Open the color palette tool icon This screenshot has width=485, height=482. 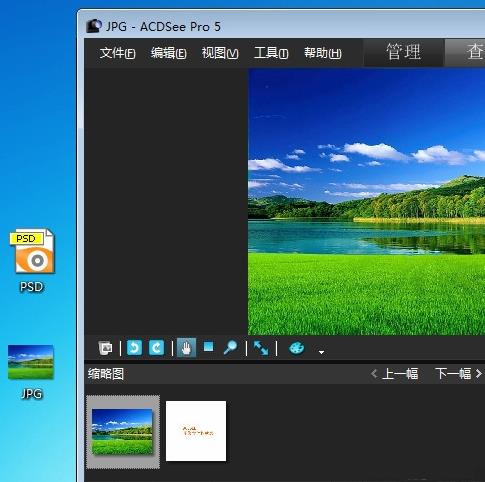pyautogui.click(x=296, y=348)
